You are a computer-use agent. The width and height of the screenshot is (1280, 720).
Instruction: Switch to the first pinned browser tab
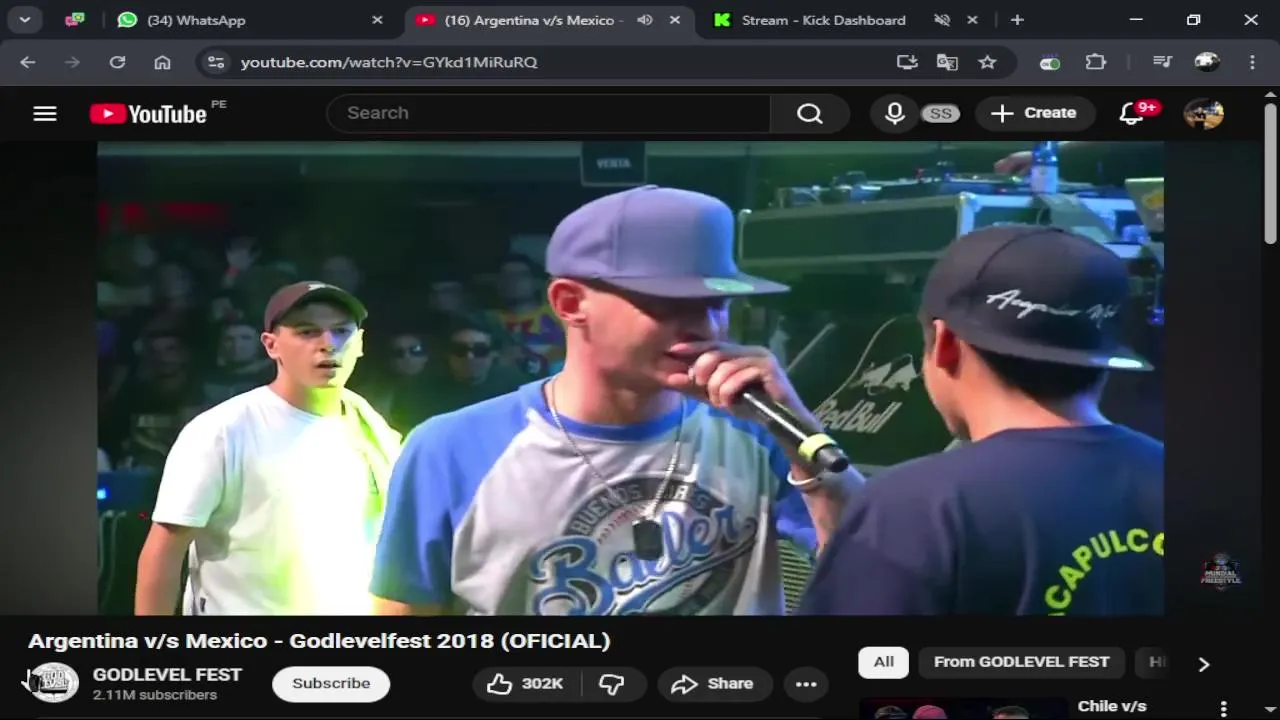point(75,19)
